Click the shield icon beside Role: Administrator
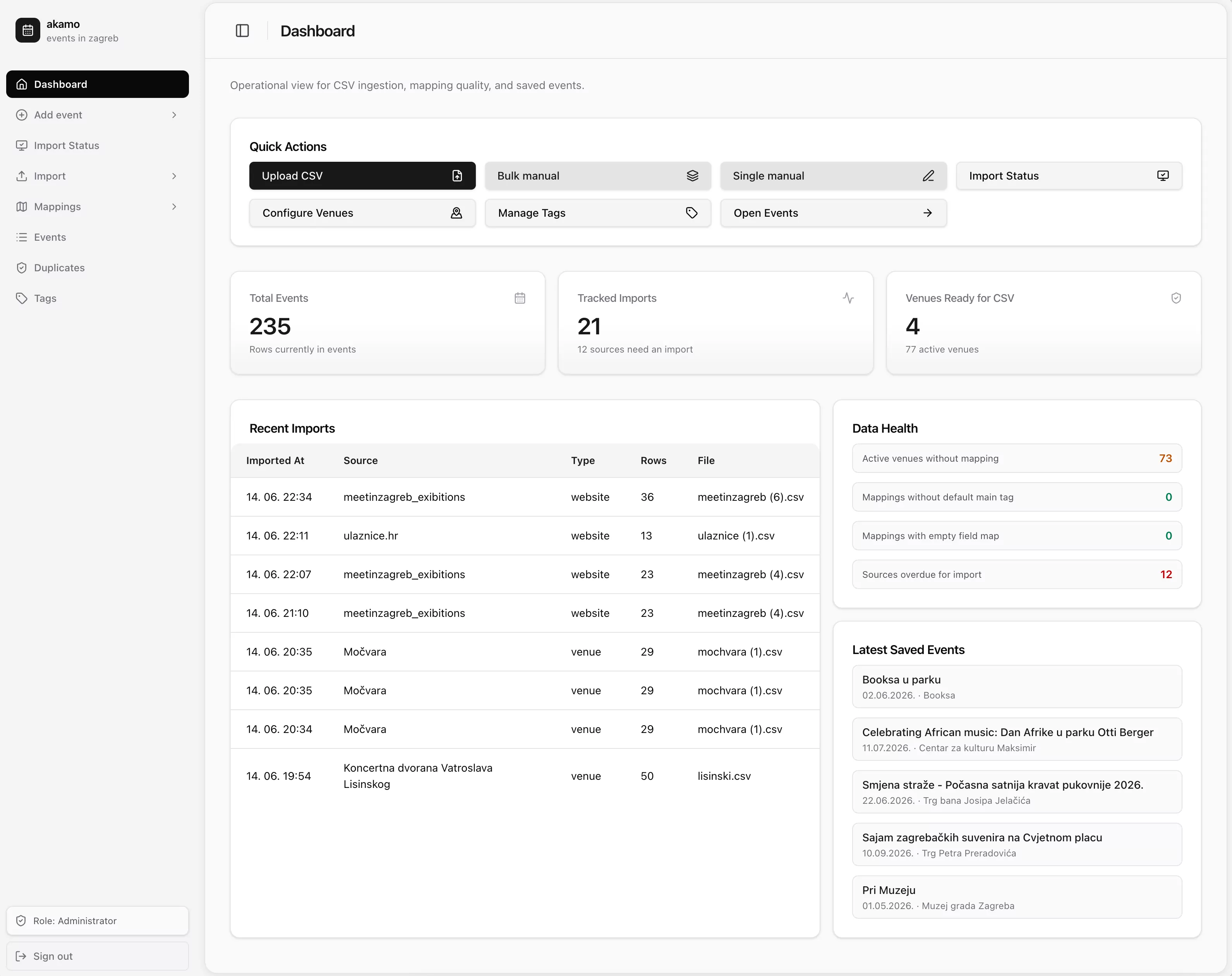 (21, 921)
